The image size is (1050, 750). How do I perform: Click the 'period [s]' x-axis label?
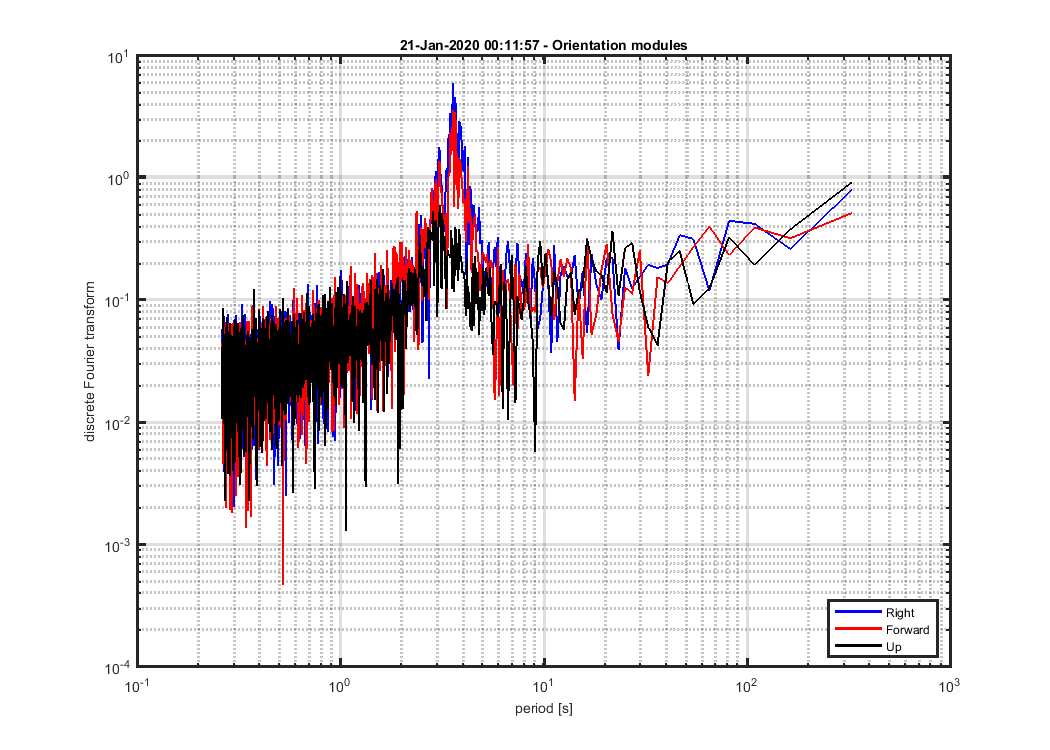tap(544, 708)
